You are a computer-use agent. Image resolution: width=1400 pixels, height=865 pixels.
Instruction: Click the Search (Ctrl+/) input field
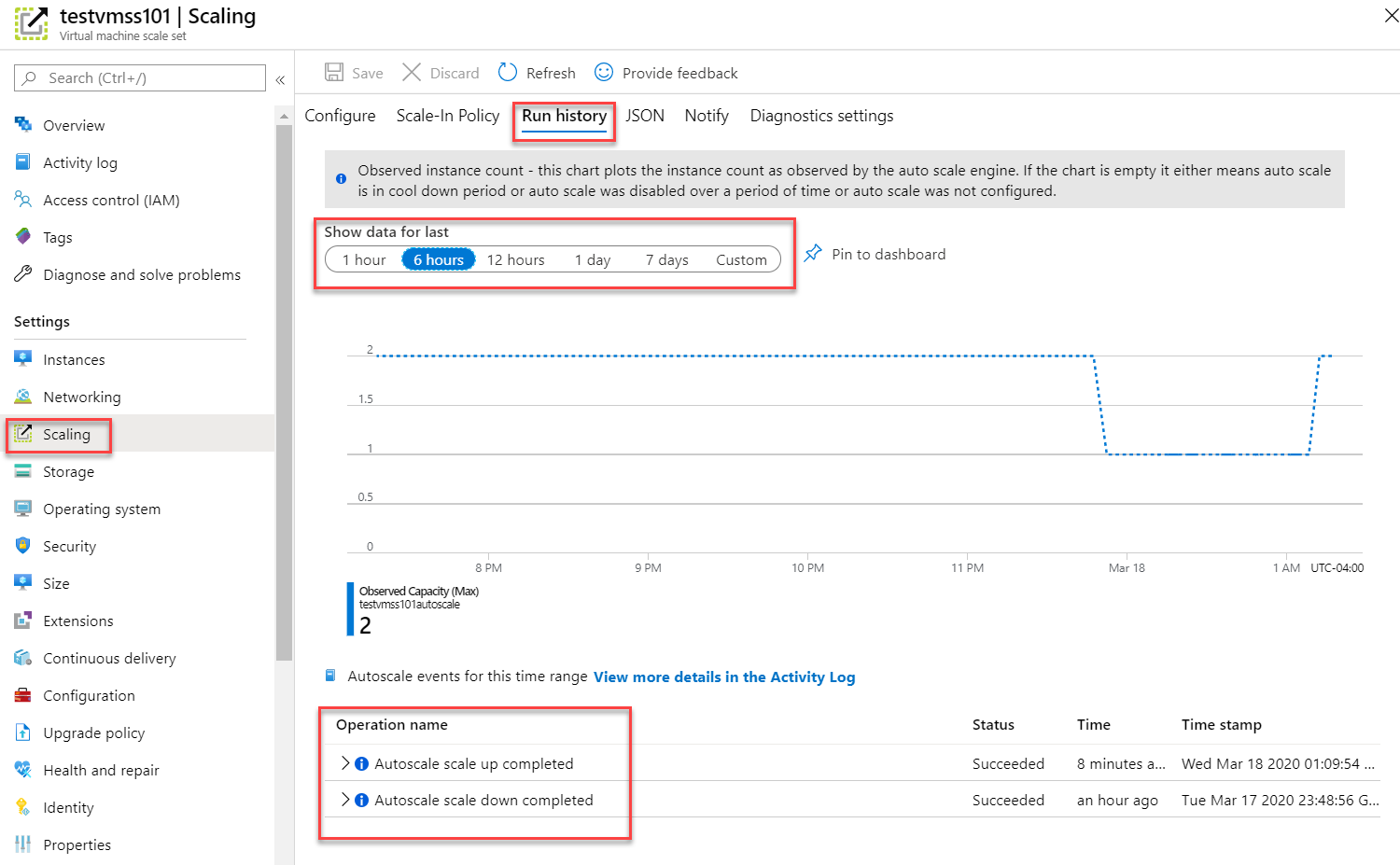140,77
